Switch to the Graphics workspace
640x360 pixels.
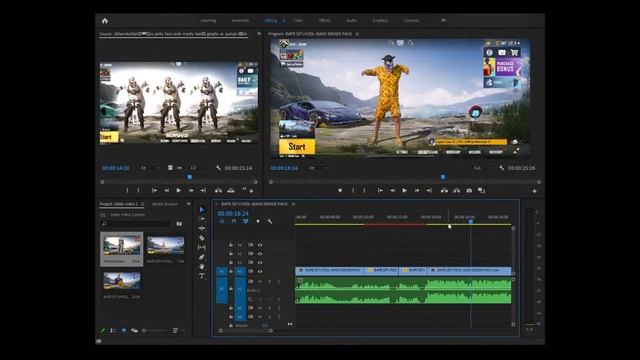pos(380,20)
